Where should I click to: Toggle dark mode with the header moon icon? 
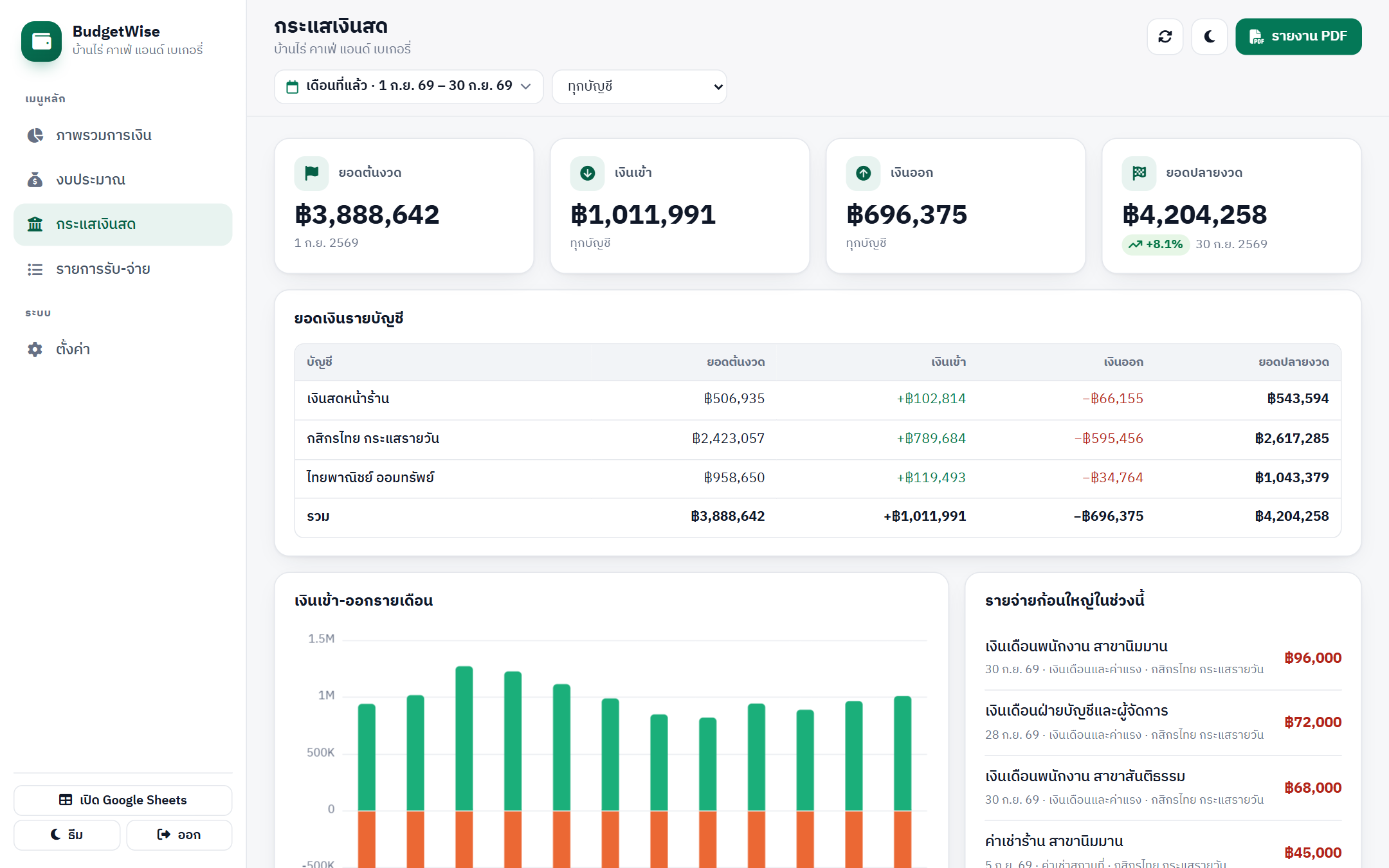tap(1209, 37)
